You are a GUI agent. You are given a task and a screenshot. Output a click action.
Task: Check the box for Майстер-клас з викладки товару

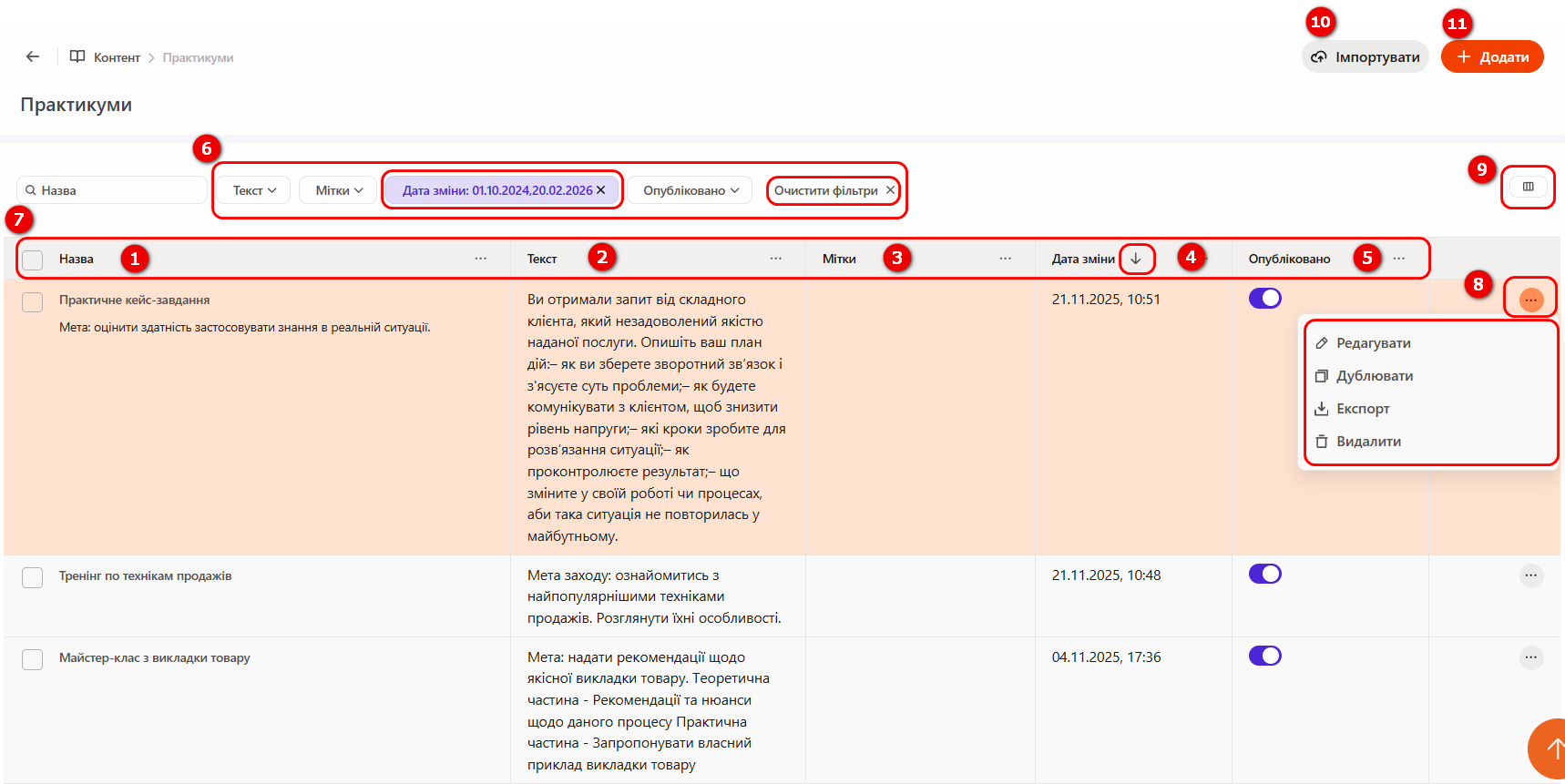[x=33, y=659]
